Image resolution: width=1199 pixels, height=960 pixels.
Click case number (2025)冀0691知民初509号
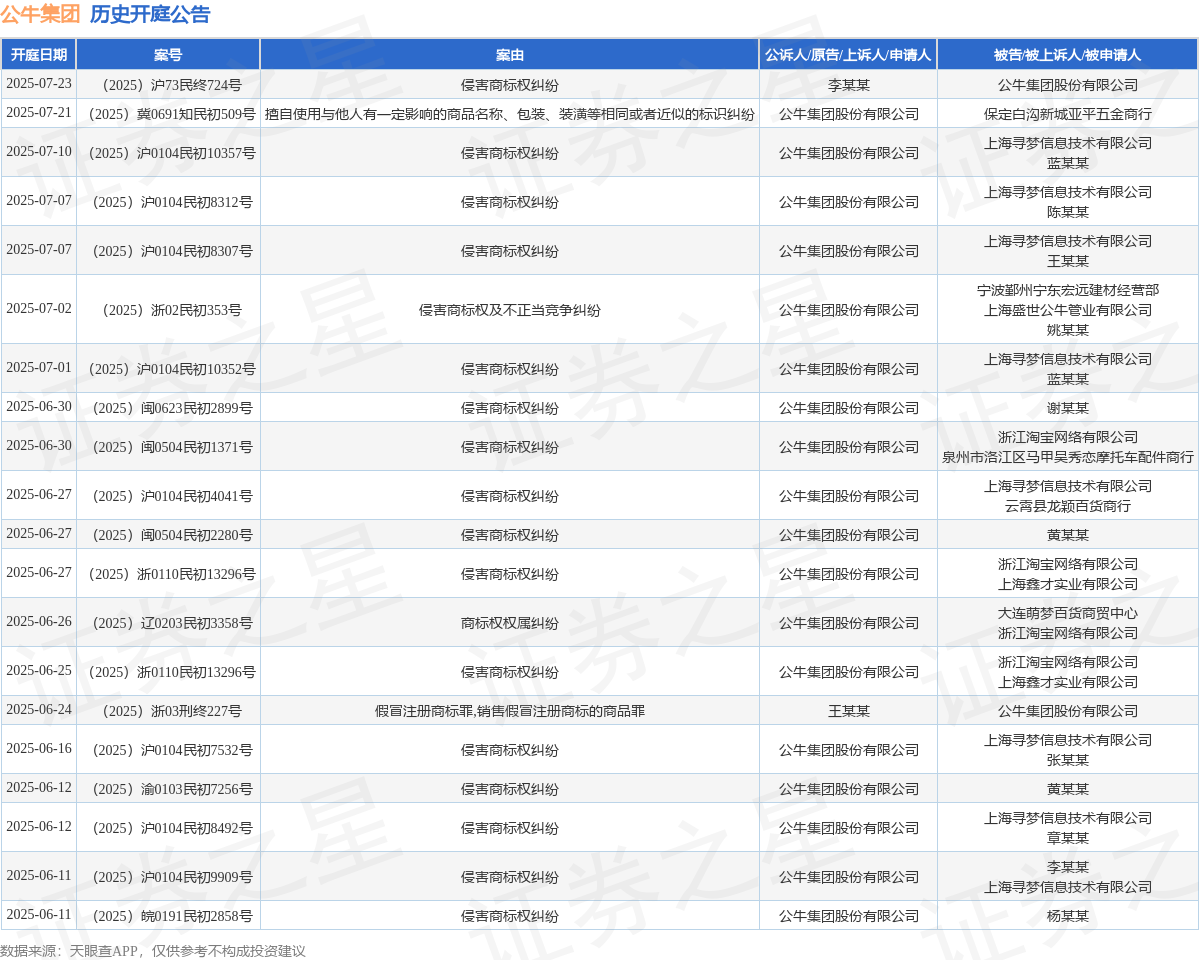pos(168,114)
